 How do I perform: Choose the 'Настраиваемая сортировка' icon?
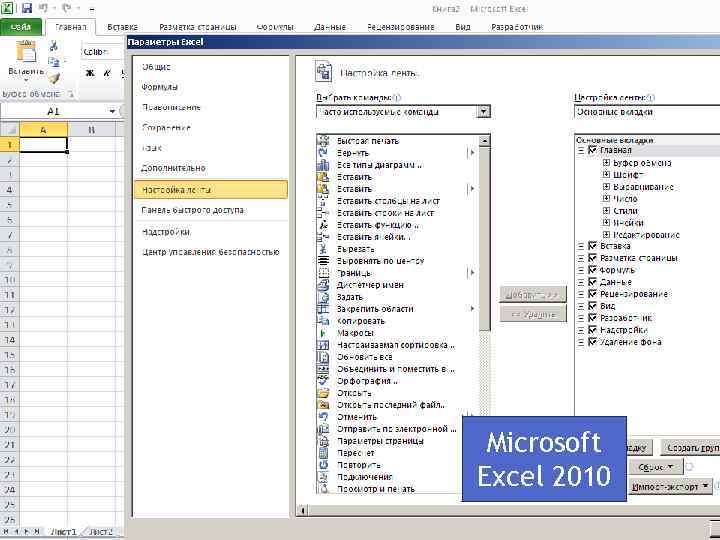323,345
